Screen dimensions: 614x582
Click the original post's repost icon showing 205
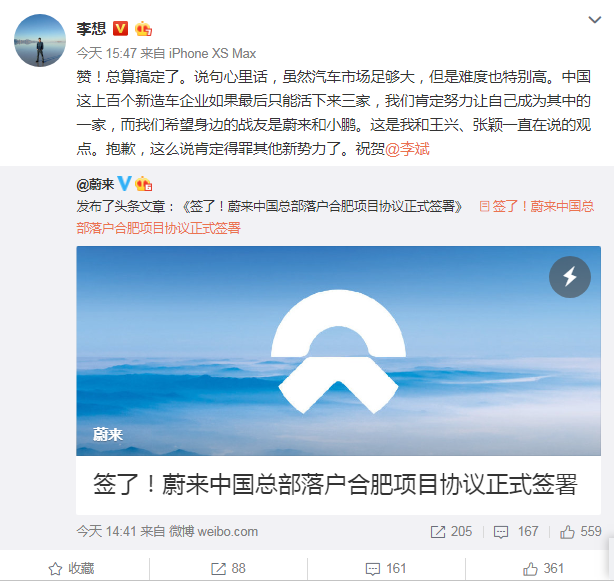click(451, 532)
